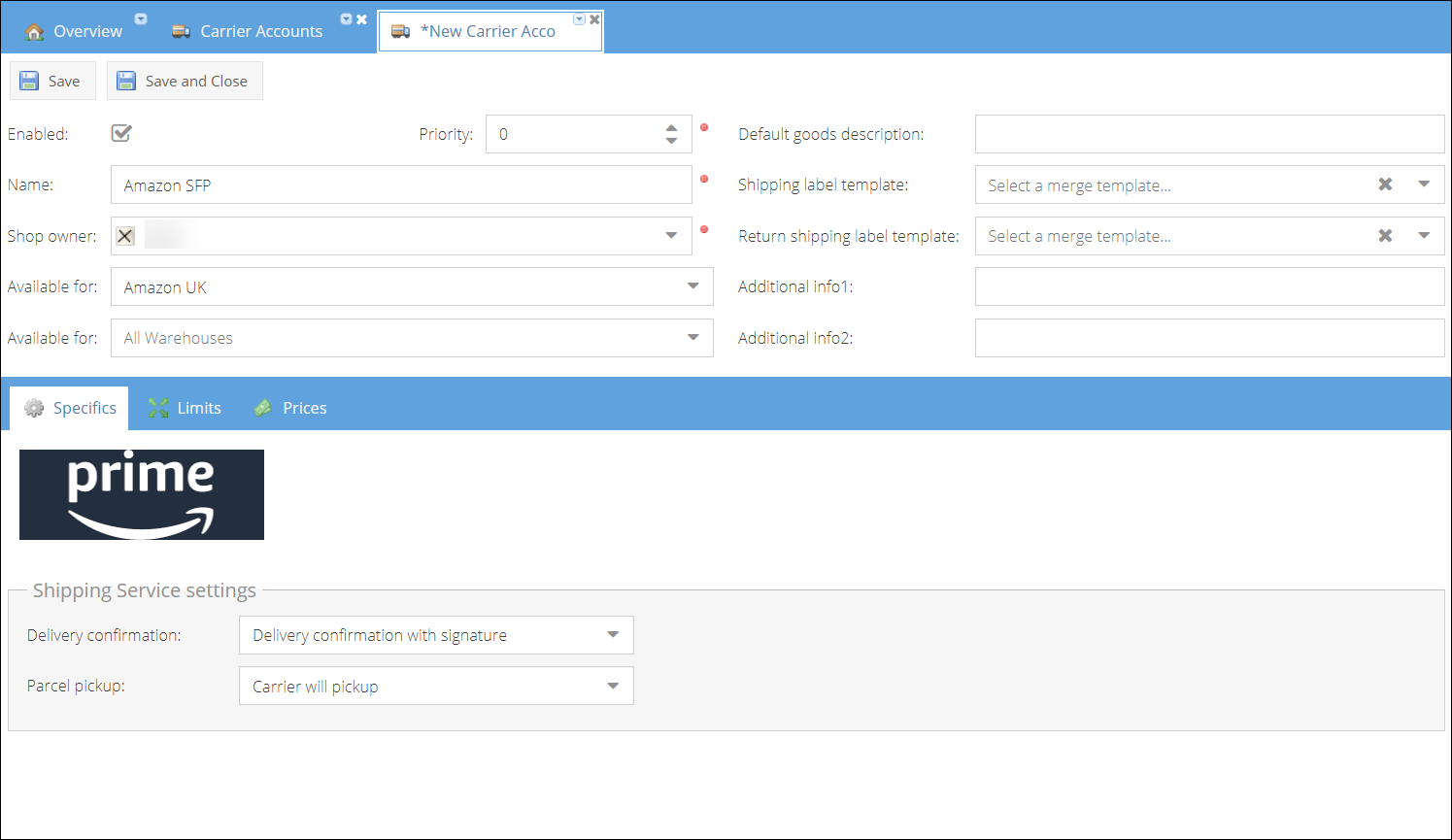Select the New Carrier Account tab
This screenshot has width=1452, height=840.
coord(490,31)
